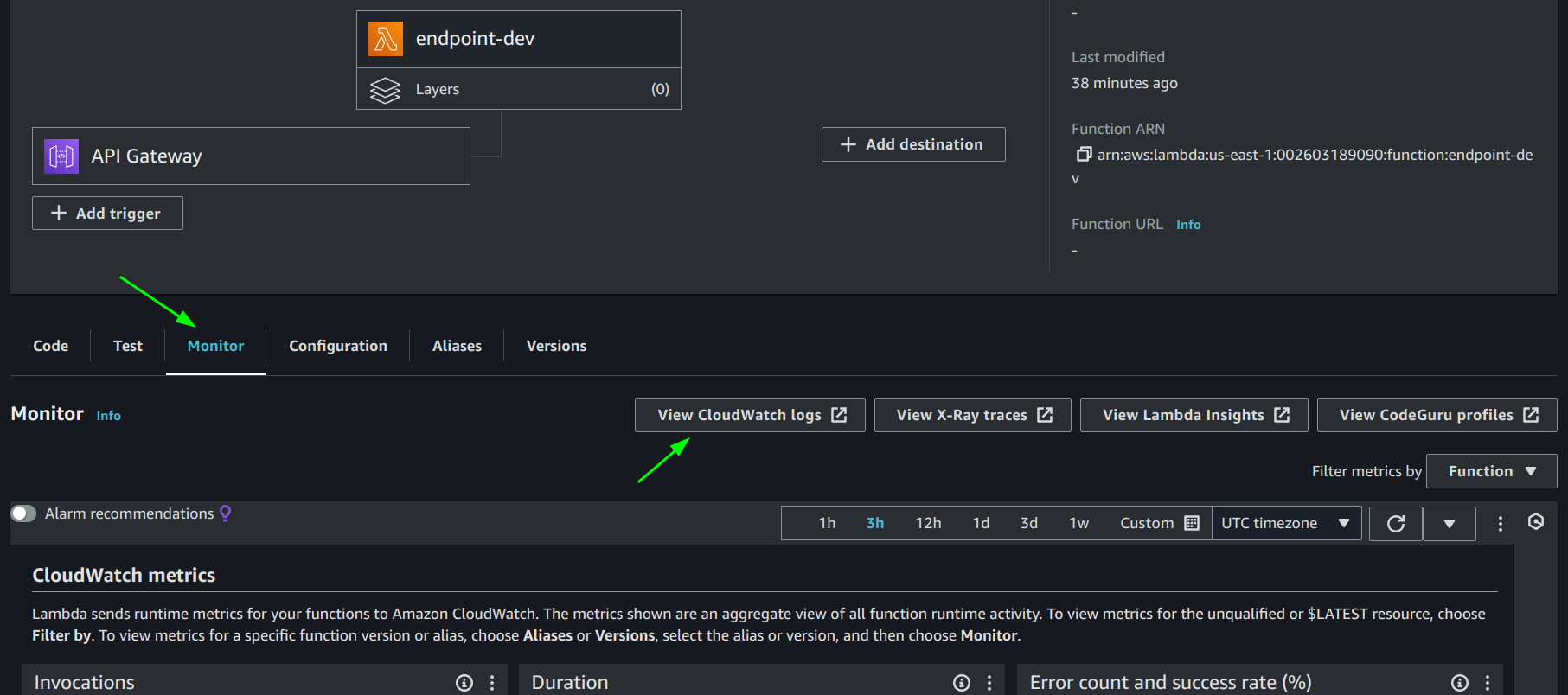Open the Configuration tab

[338, 346]
